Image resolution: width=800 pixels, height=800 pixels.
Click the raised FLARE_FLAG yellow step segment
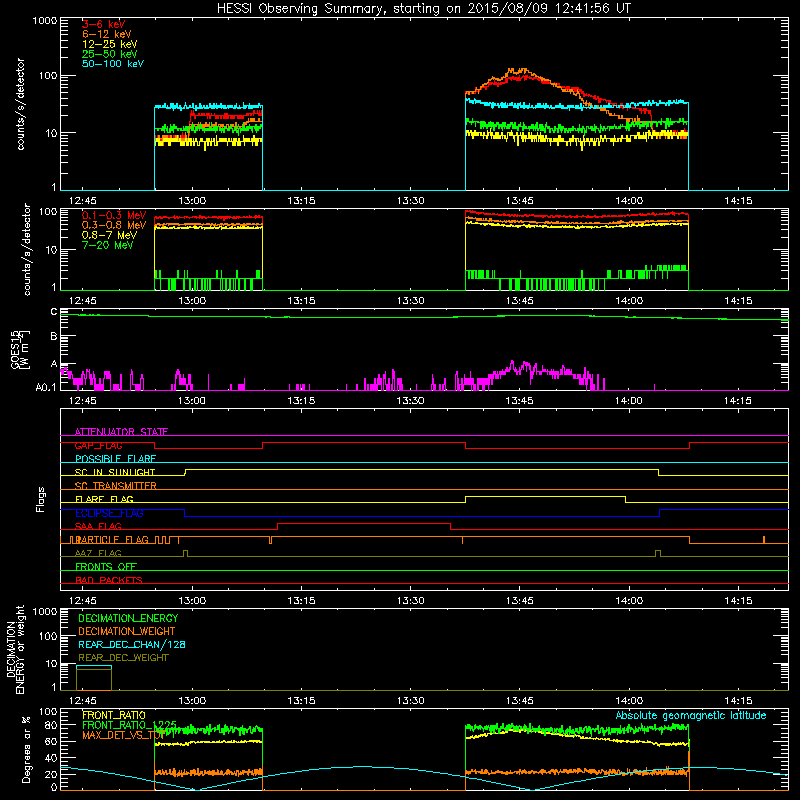(545, 496)
